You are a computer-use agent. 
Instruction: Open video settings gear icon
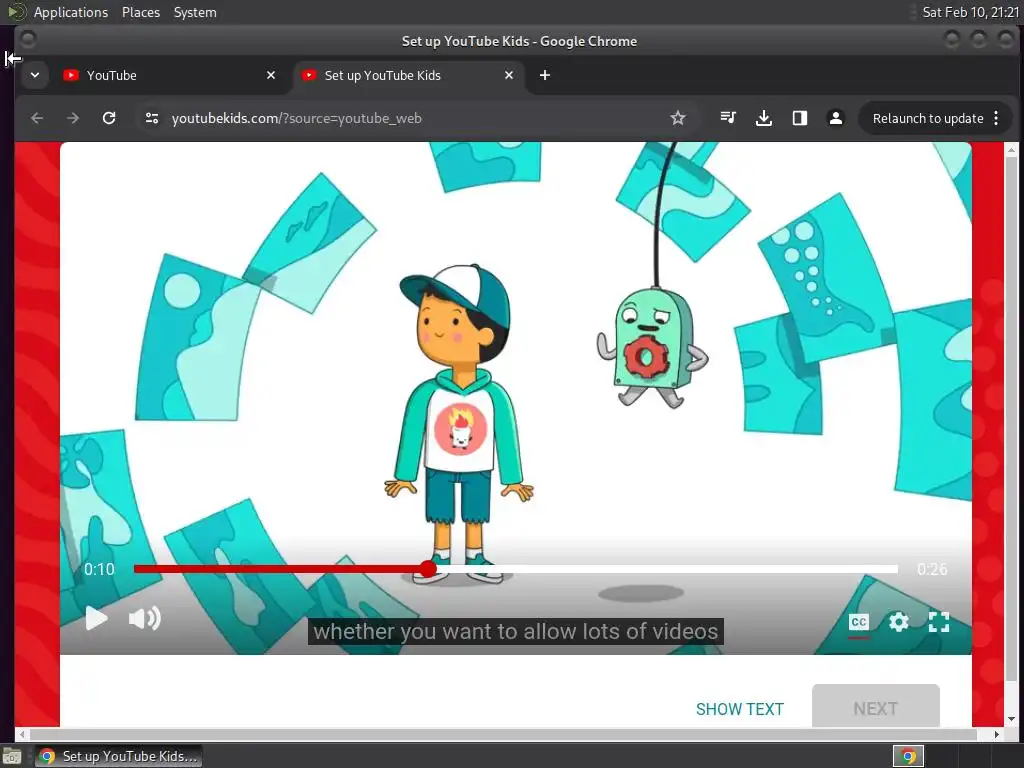coord(899,622)
